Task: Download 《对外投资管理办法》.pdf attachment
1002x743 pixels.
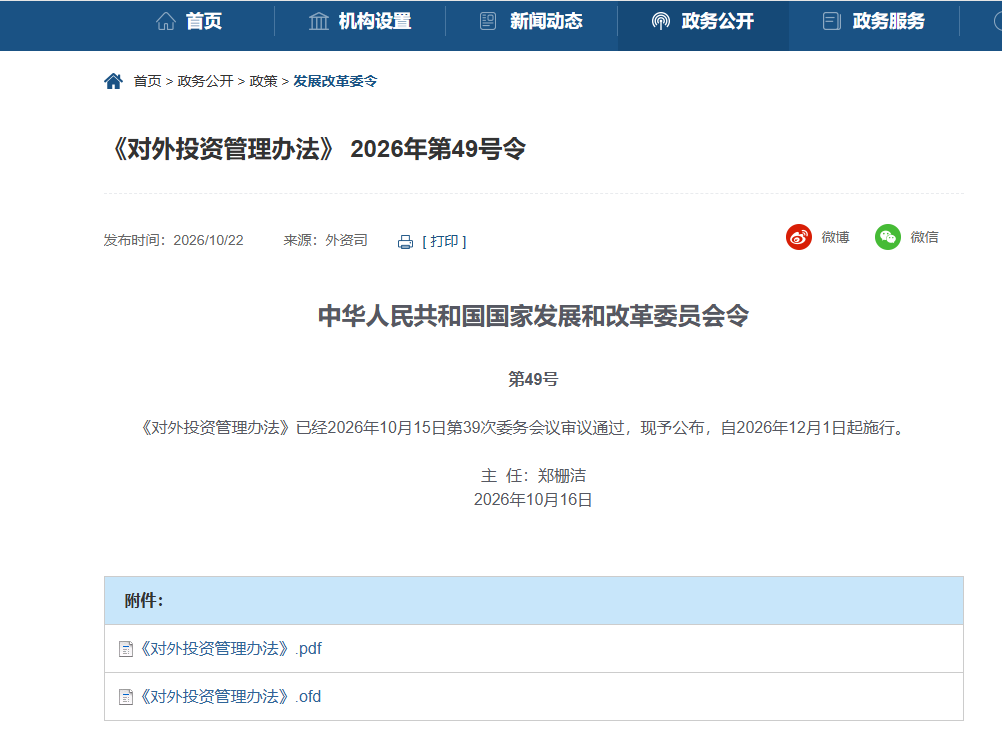Action: pyautogui.click(x=231, y=648)
